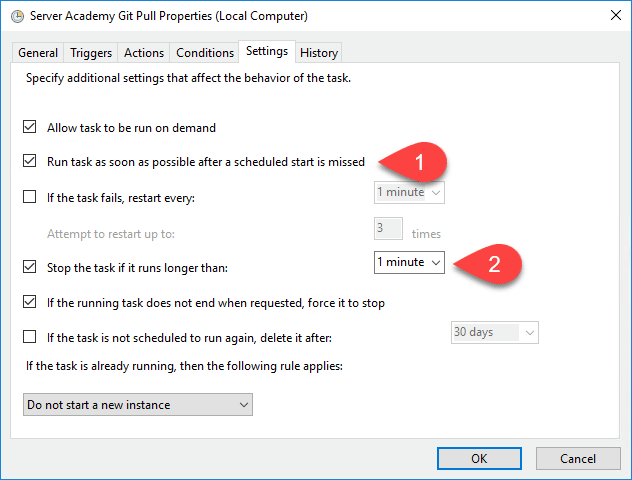This screenshot has width=632, height=480.
Task: Open the stop task duration dropdown
Action: click(x=409, y=262)
